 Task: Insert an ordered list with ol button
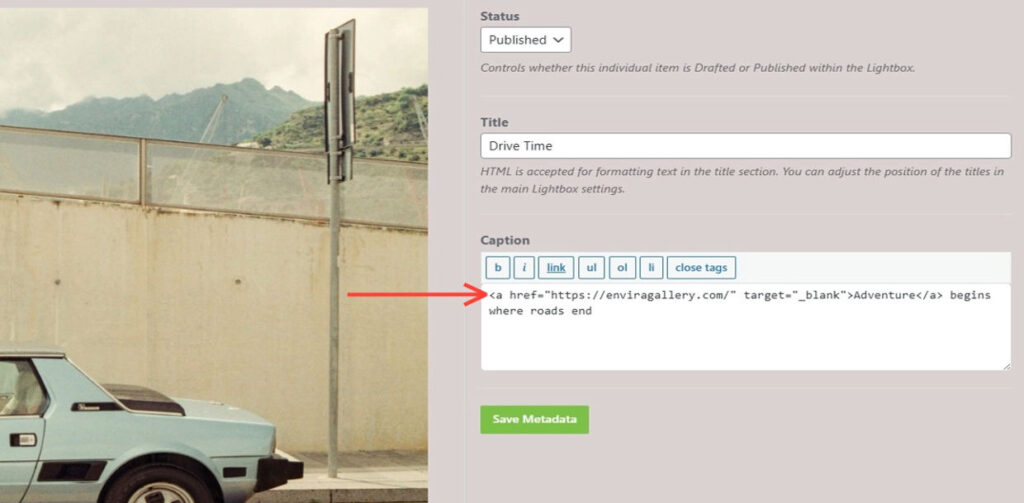coord(621,268)
